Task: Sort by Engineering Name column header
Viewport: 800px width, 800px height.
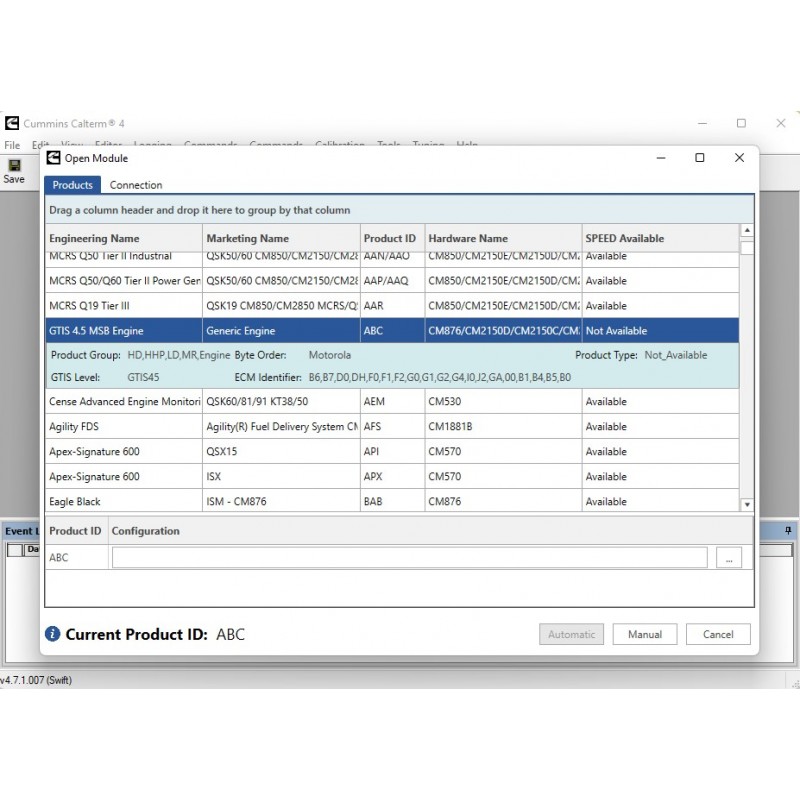Action: click(94, 239)
